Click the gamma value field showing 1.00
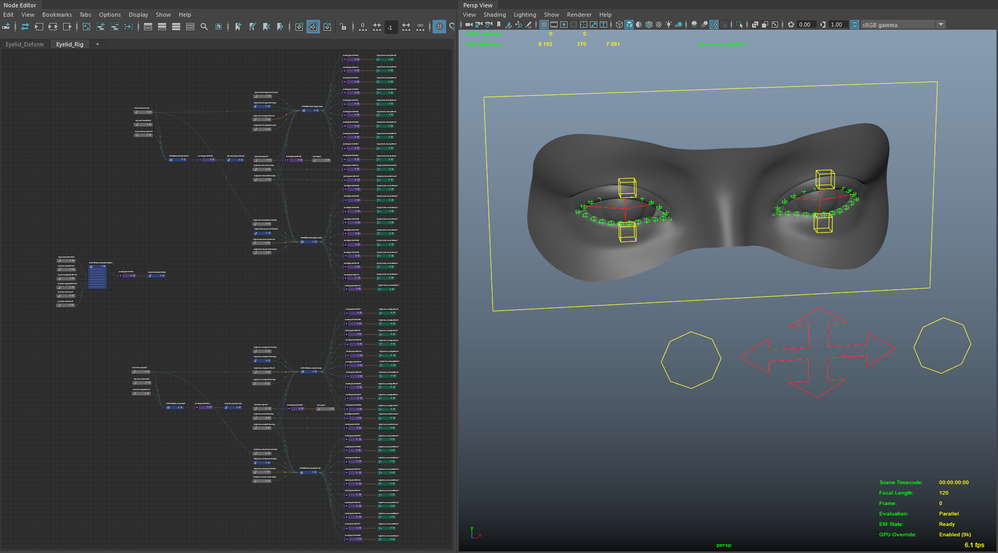998x553 pixels. [837, 25]
